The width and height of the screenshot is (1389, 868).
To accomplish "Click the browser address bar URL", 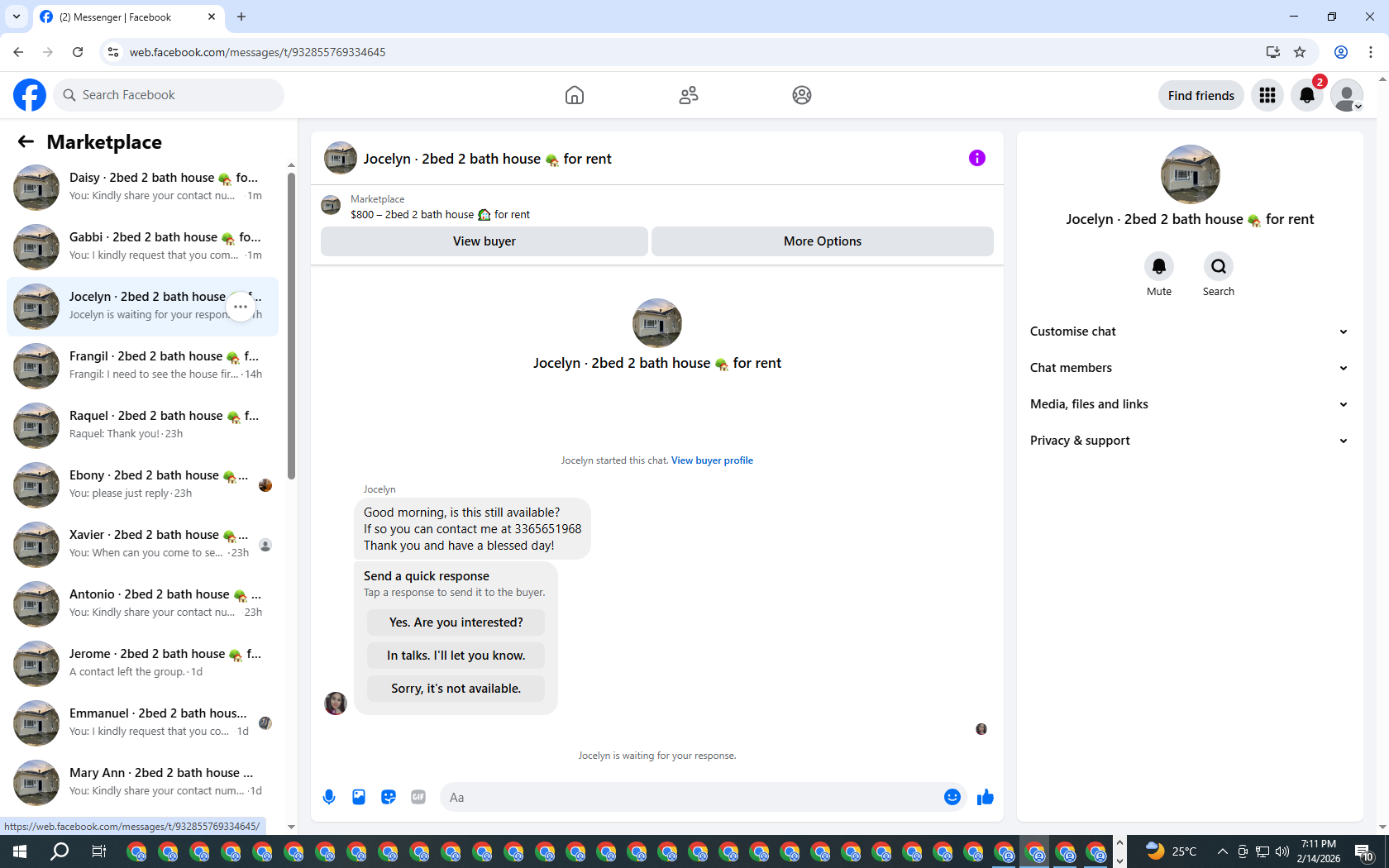I will pos(257,52).
